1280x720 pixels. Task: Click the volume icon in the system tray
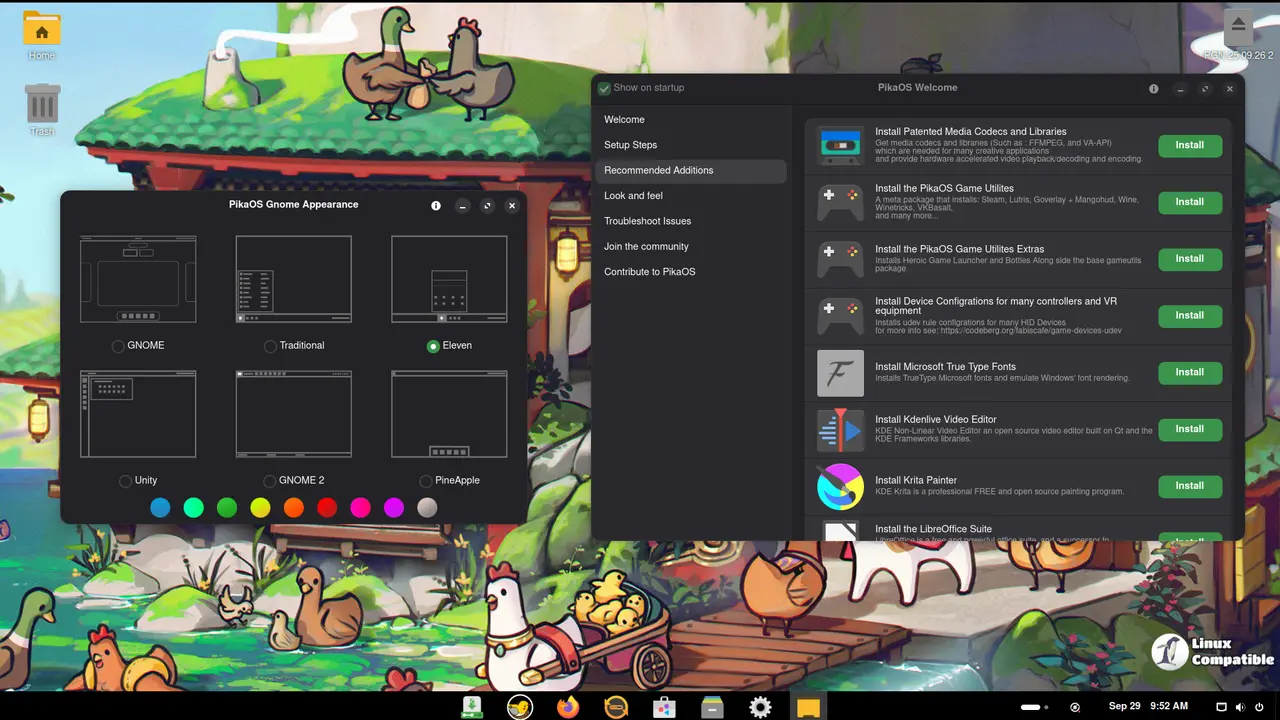coord(1240,707)
